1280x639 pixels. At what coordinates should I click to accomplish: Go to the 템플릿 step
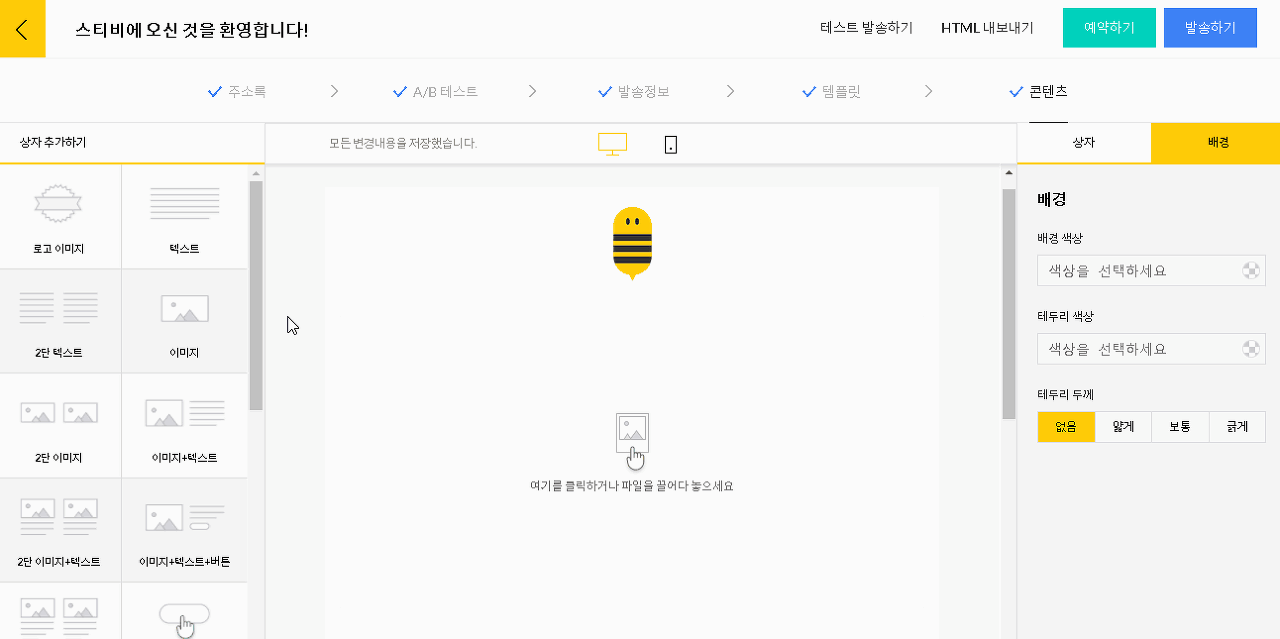pos(831,91)
